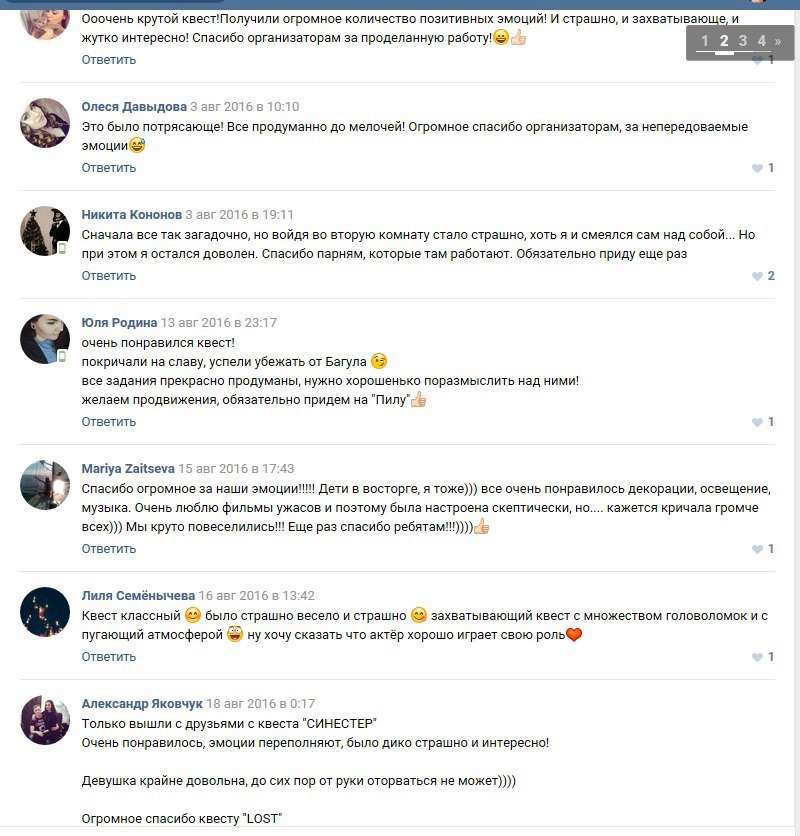Reply to Mariya Zaitseva's comment
Viewport: 800px width, 836px height.
(x=109, y=549)
